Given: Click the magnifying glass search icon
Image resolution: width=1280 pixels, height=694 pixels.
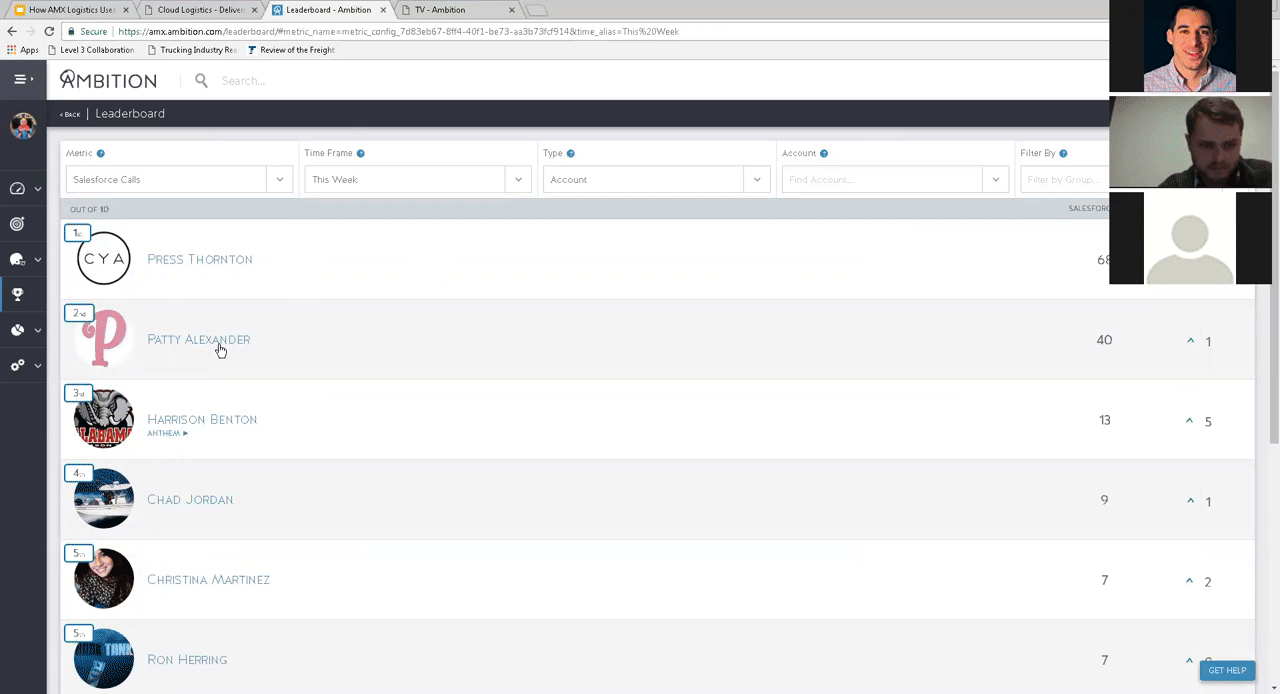Looking at the screenshot, I should click(x=201, y=80).
